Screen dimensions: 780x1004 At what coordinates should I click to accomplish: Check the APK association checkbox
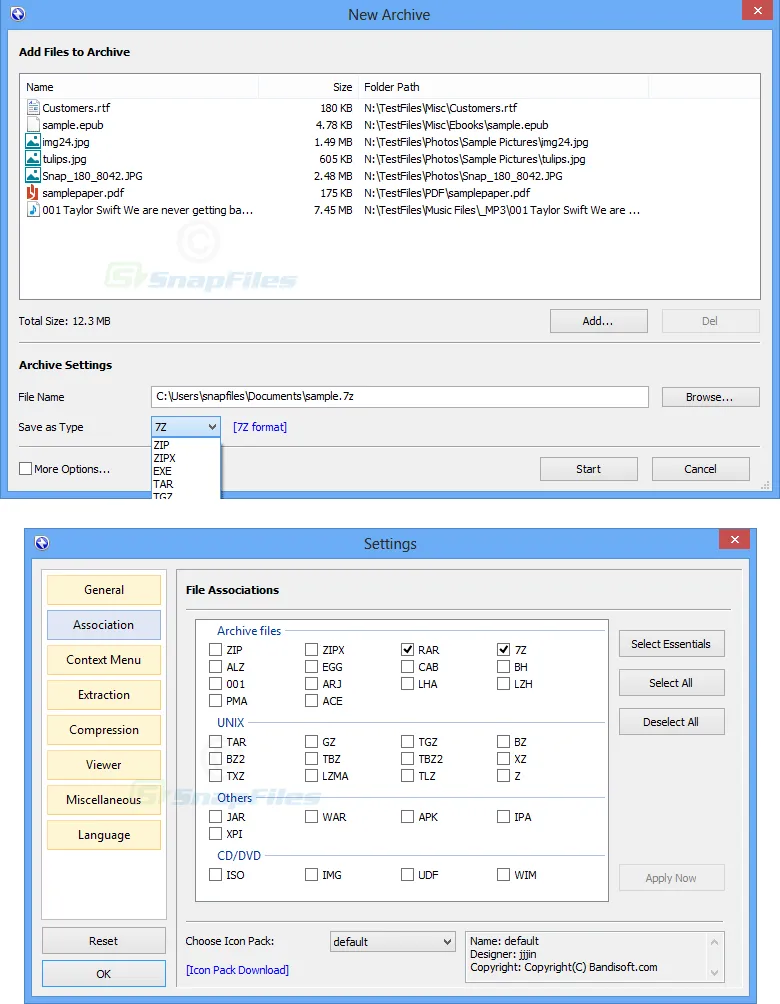pyautogui.click(x=407, y=816)
